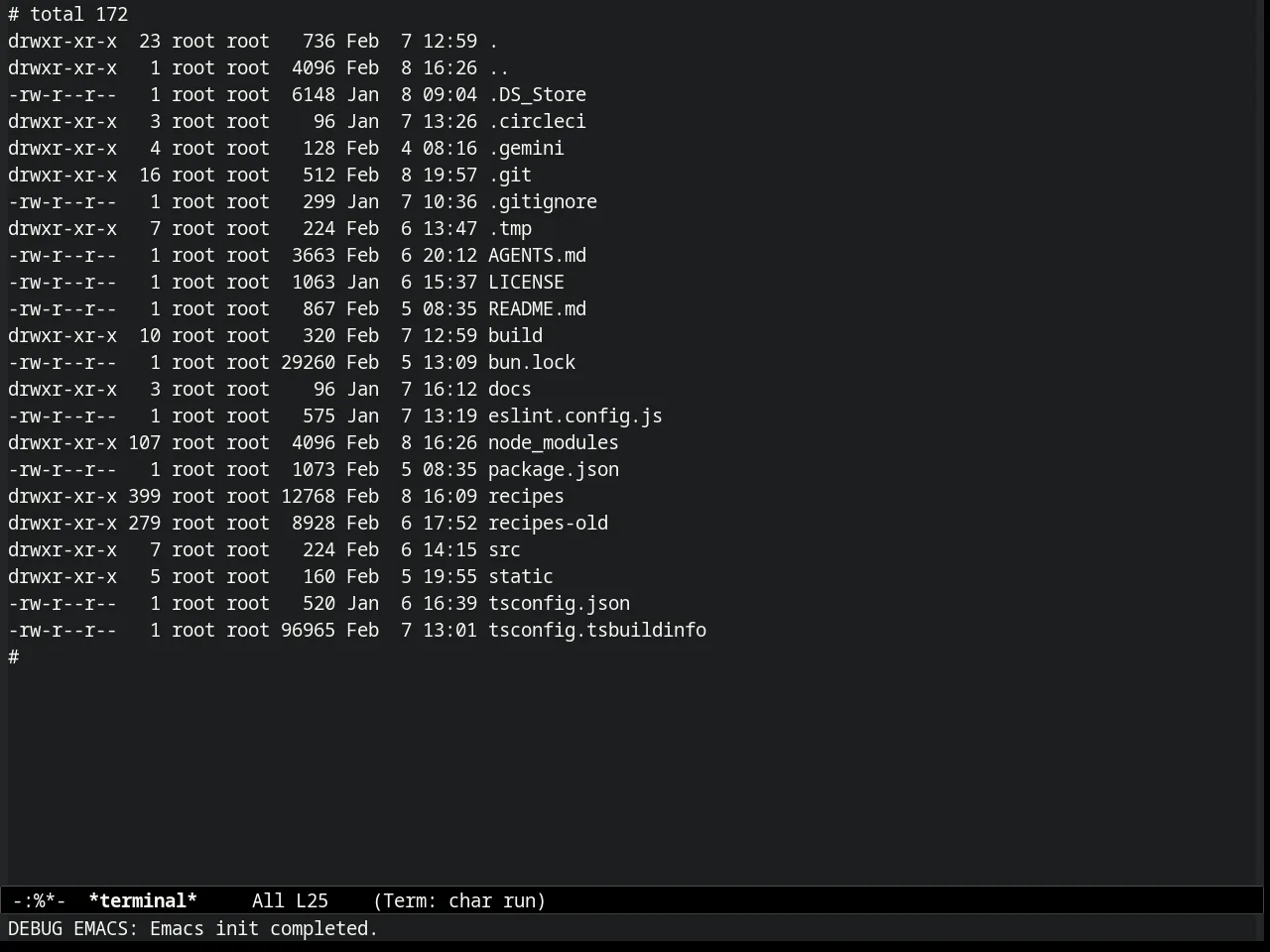Click the docs directory name

click(510, 389)
